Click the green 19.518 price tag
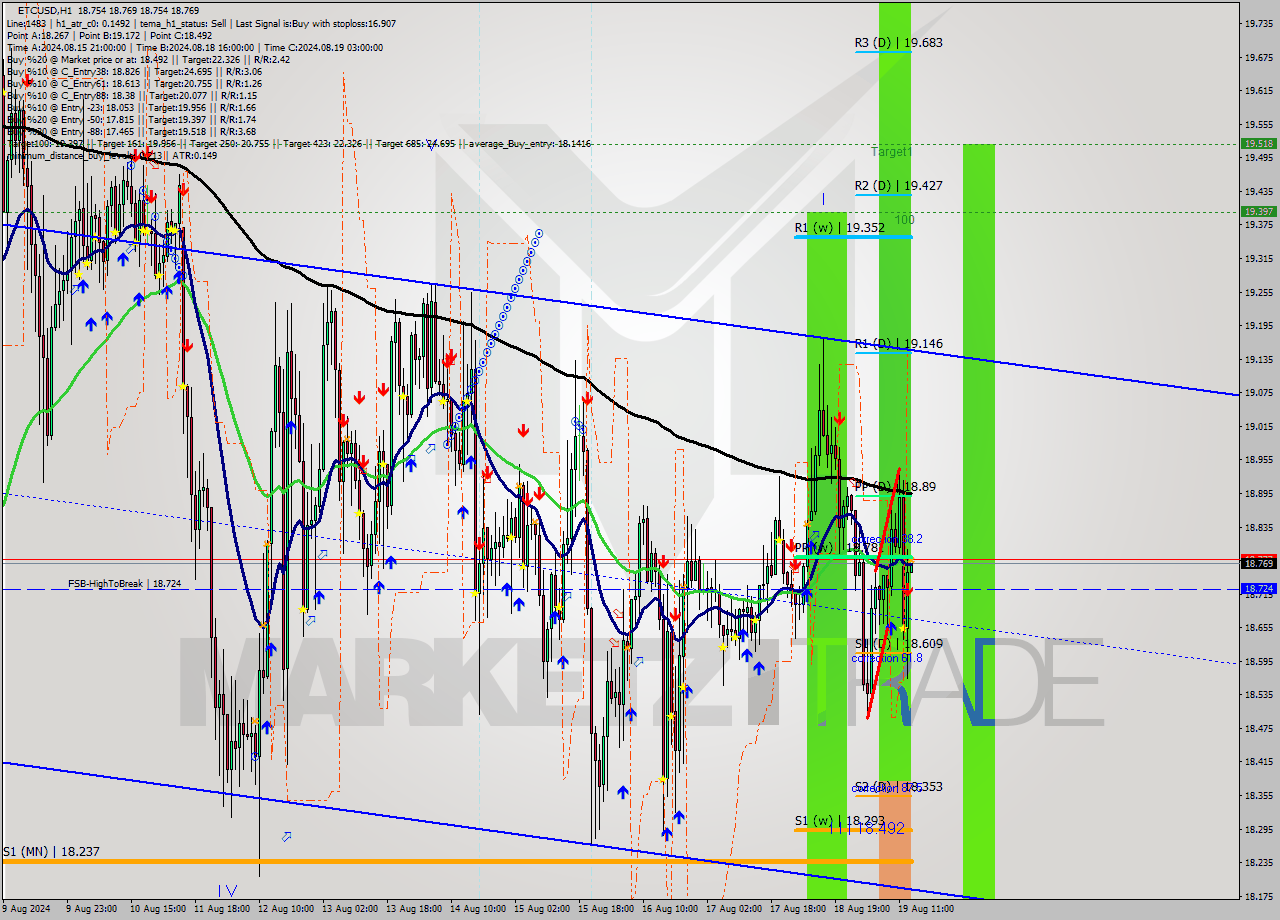The height and width of the screenshot is (920, 1280). click(1258, 144)
